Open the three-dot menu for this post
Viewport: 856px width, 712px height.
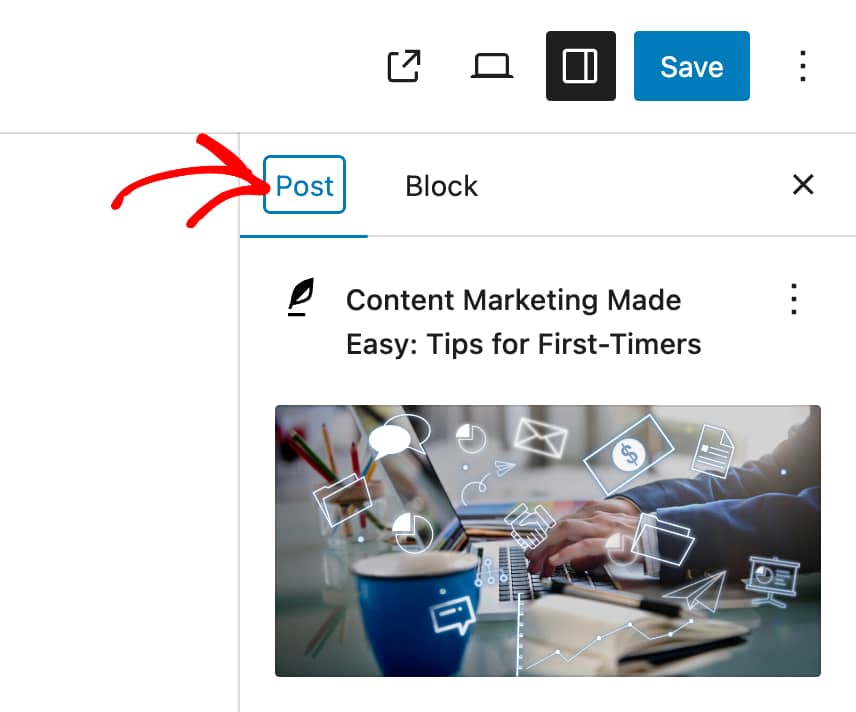794,299
